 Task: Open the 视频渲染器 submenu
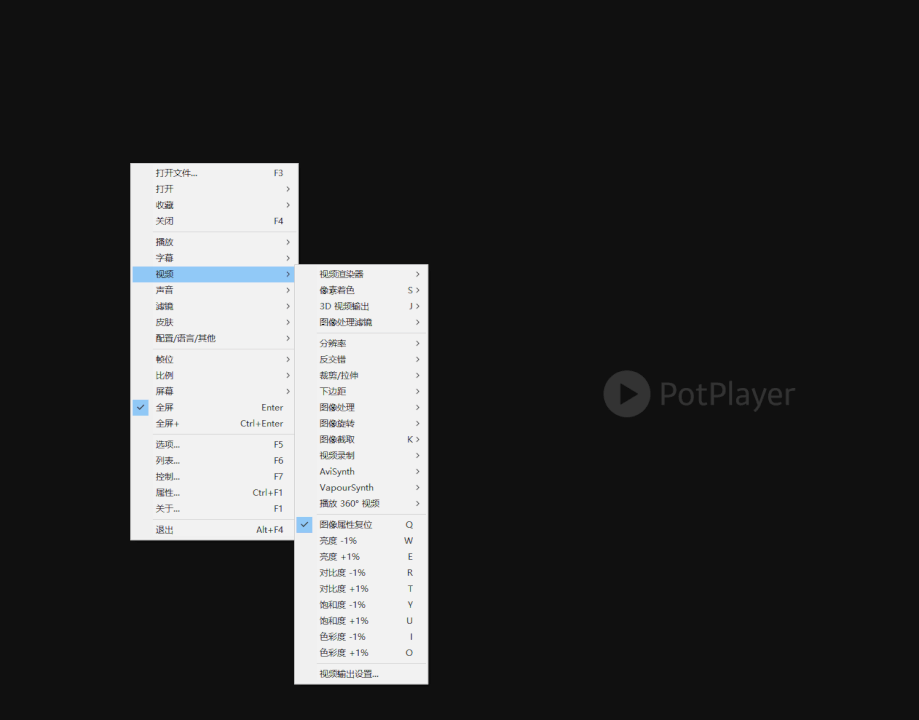coord(361,274)
